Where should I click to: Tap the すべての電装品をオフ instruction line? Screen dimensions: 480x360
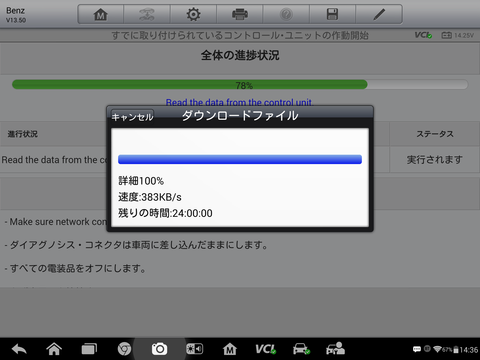click(75, 268)
